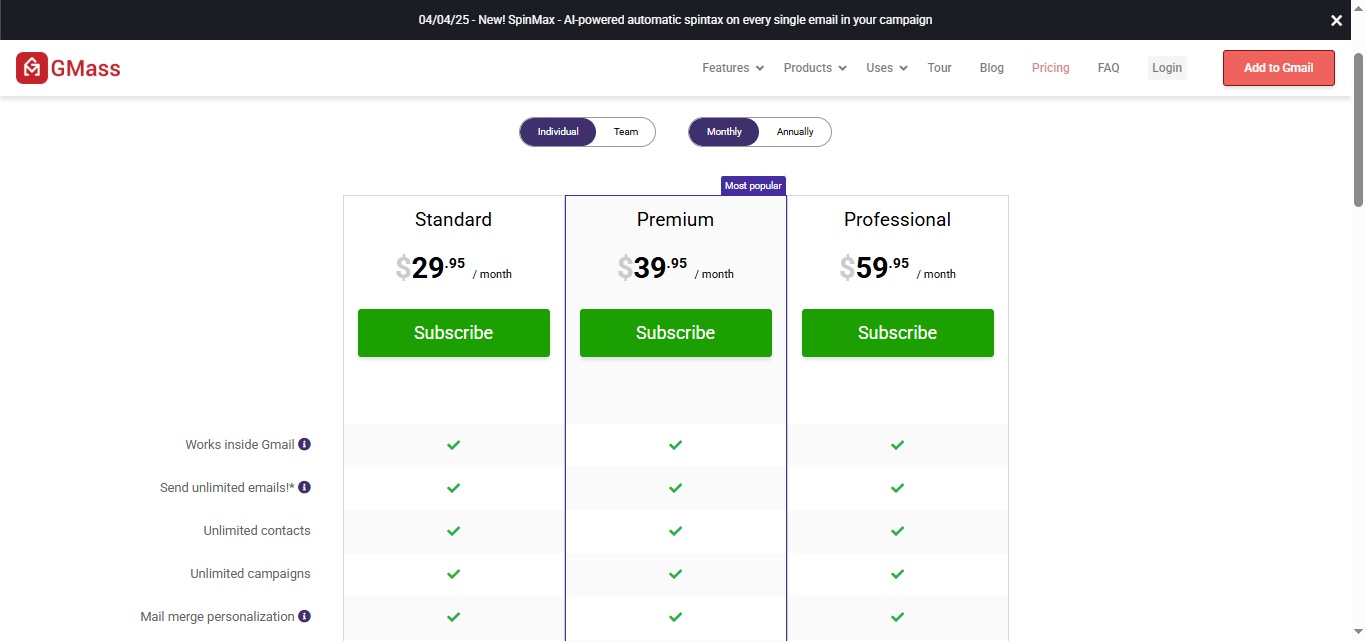
Task: Click the info icon beside Send unlimited emails
Action: click(305, 487)
